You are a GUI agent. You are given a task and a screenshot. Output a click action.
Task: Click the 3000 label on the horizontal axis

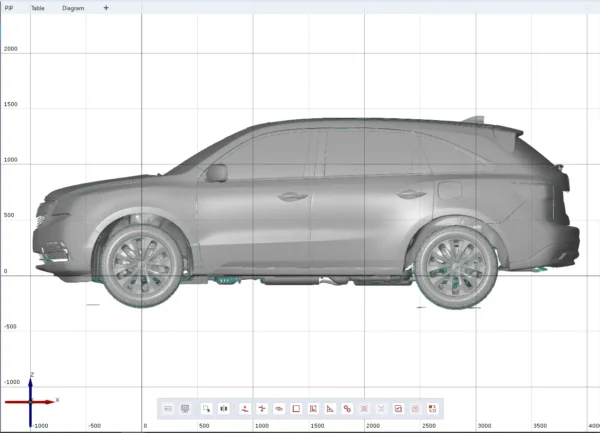[484, 425]
